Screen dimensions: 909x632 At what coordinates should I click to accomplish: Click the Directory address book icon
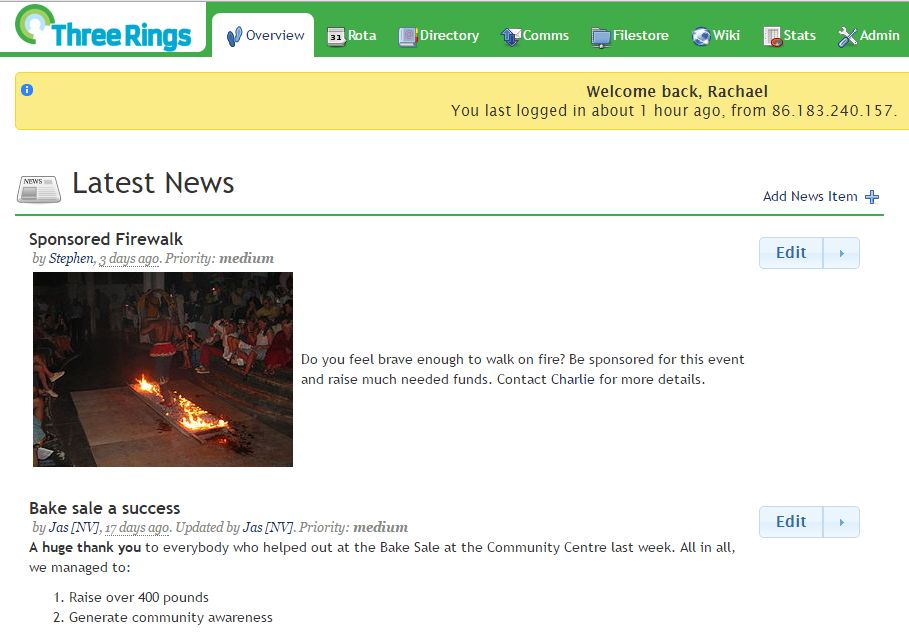click(x=408, y=37)
